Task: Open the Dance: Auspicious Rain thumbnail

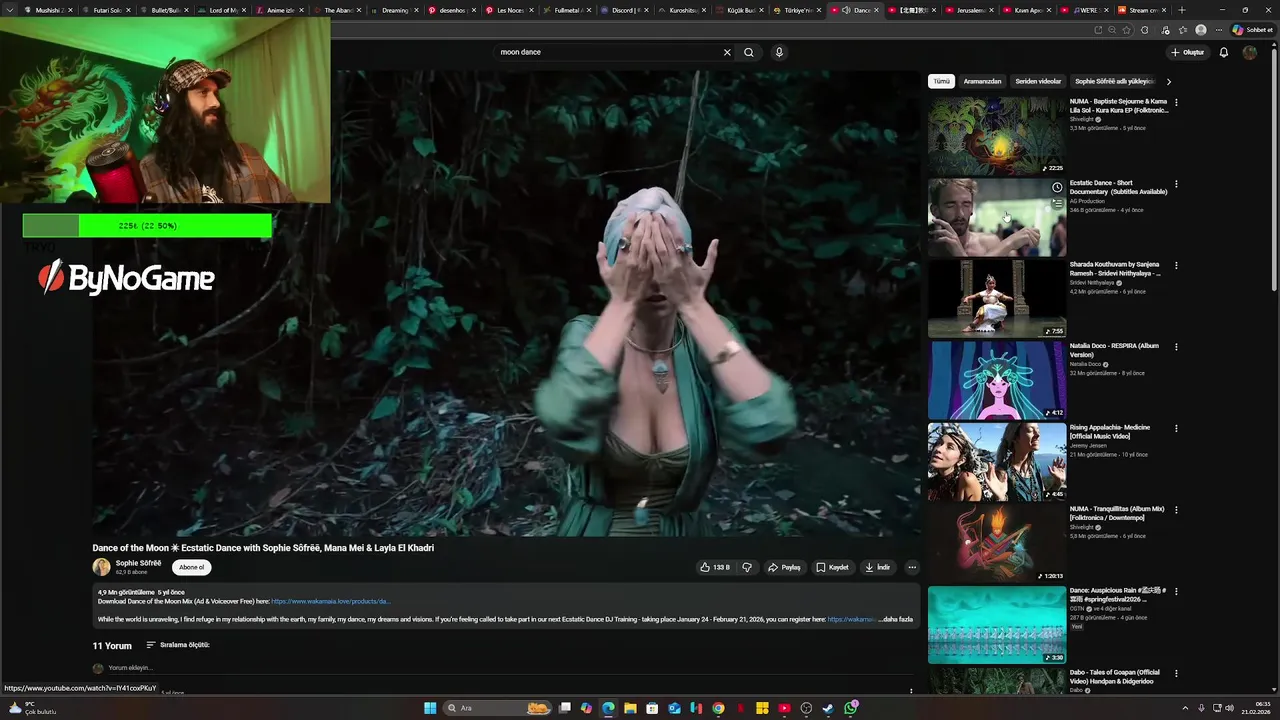Action: pyautogui.click(x=997, y=624)
